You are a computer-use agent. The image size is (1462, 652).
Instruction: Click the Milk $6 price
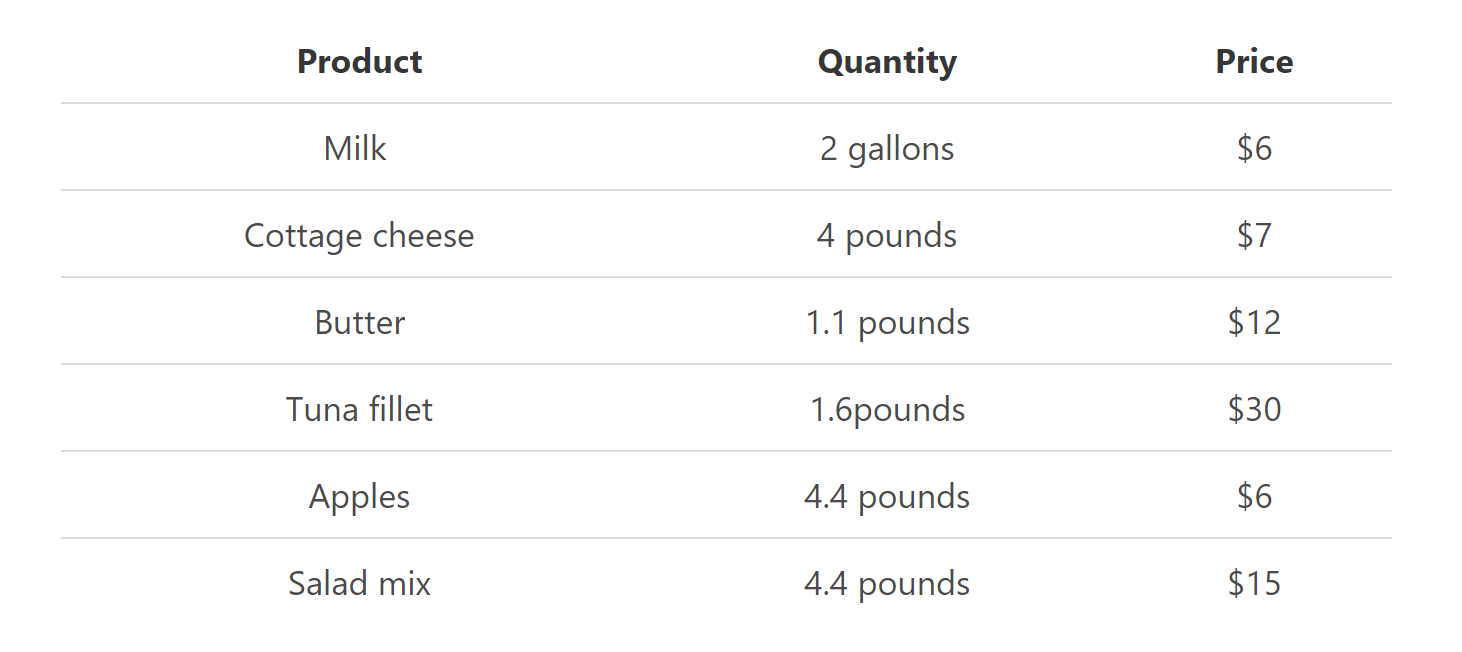1254,149
